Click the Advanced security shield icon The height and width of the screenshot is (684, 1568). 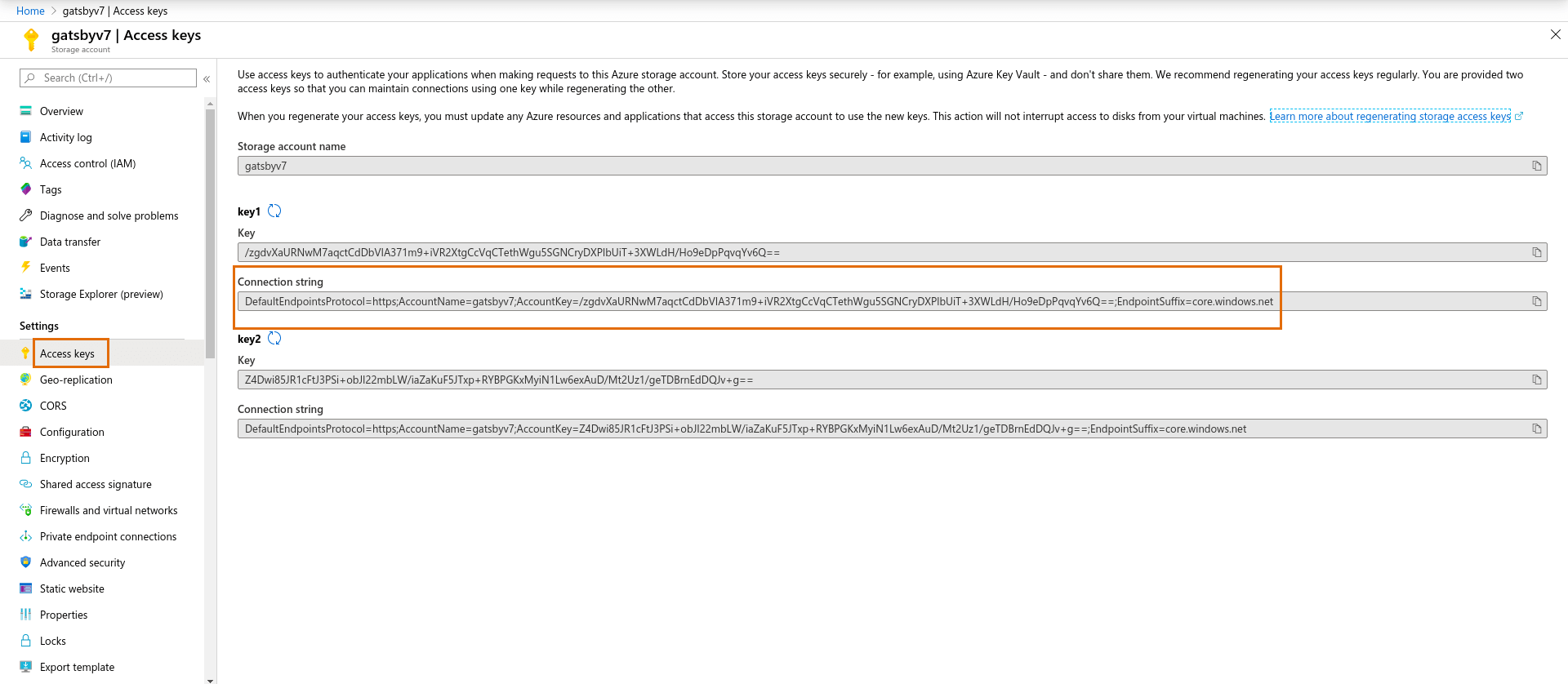[26, 562]
